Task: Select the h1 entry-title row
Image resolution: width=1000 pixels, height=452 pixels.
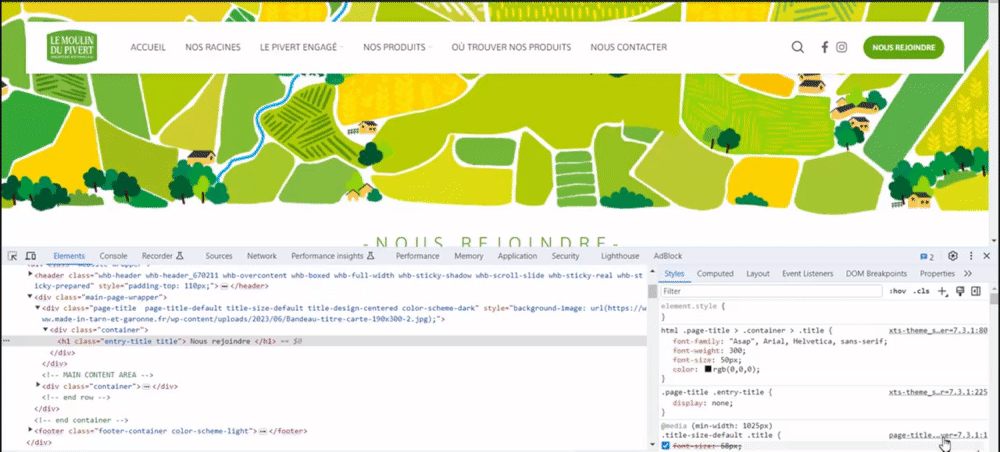Action: (x=324, y=342)
